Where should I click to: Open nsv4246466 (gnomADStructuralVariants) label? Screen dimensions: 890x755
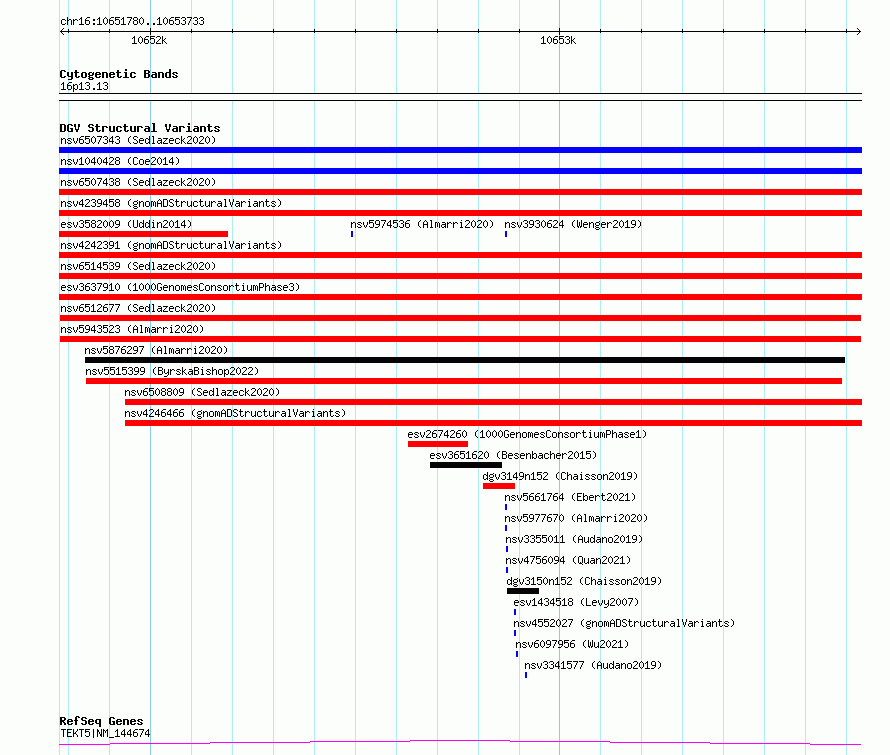[x=235, y=413]
